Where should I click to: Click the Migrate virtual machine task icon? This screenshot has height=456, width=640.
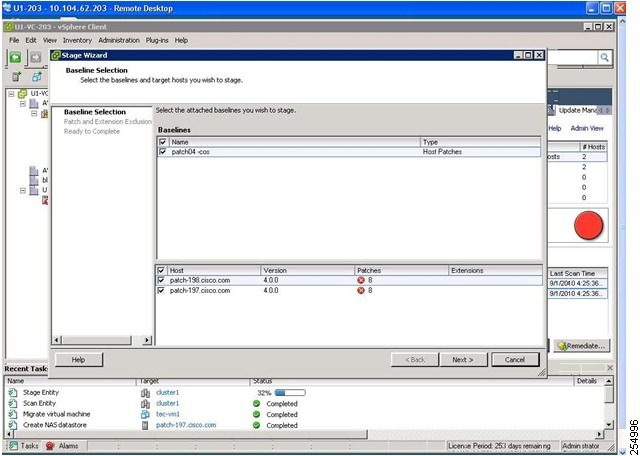tap(13, 414)
